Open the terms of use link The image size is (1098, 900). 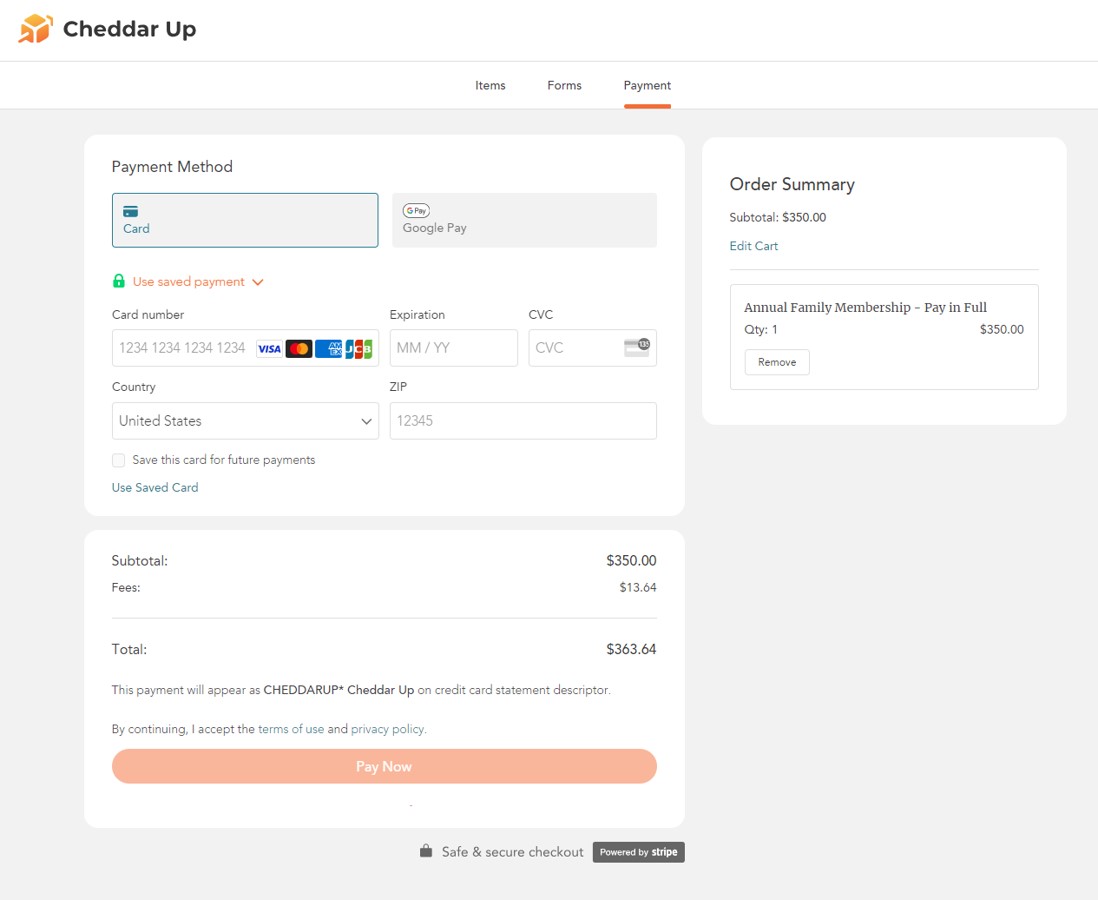pyautogui.click(x=291, y=730)
